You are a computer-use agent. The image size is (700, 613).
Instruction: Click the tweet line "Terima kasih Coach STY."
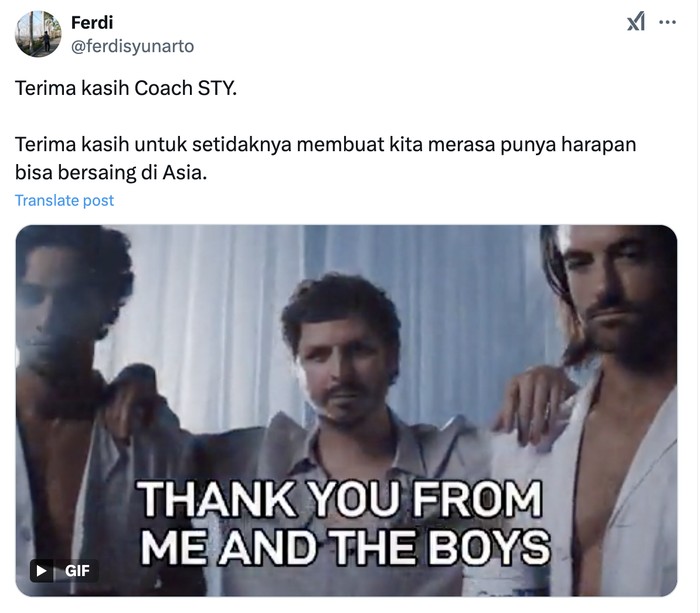(126, 88)
